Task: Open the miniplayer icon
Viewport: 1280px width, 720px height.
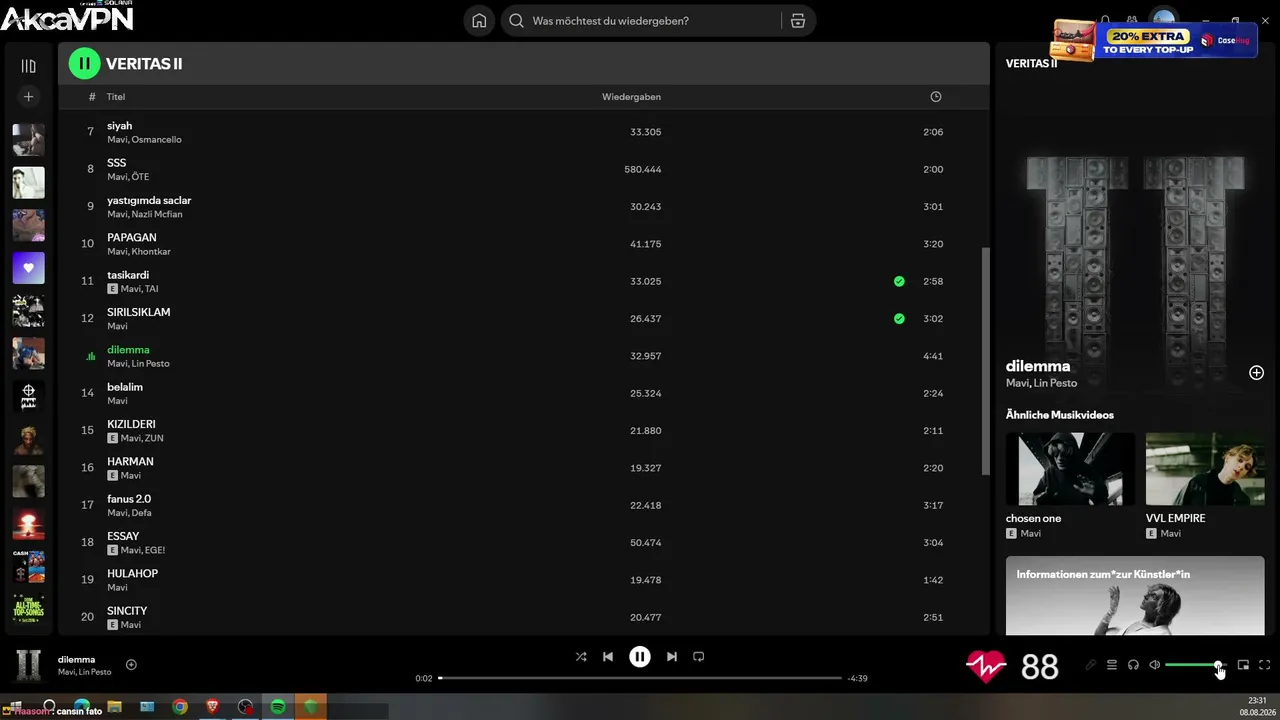Action: tap(1243, 665)
